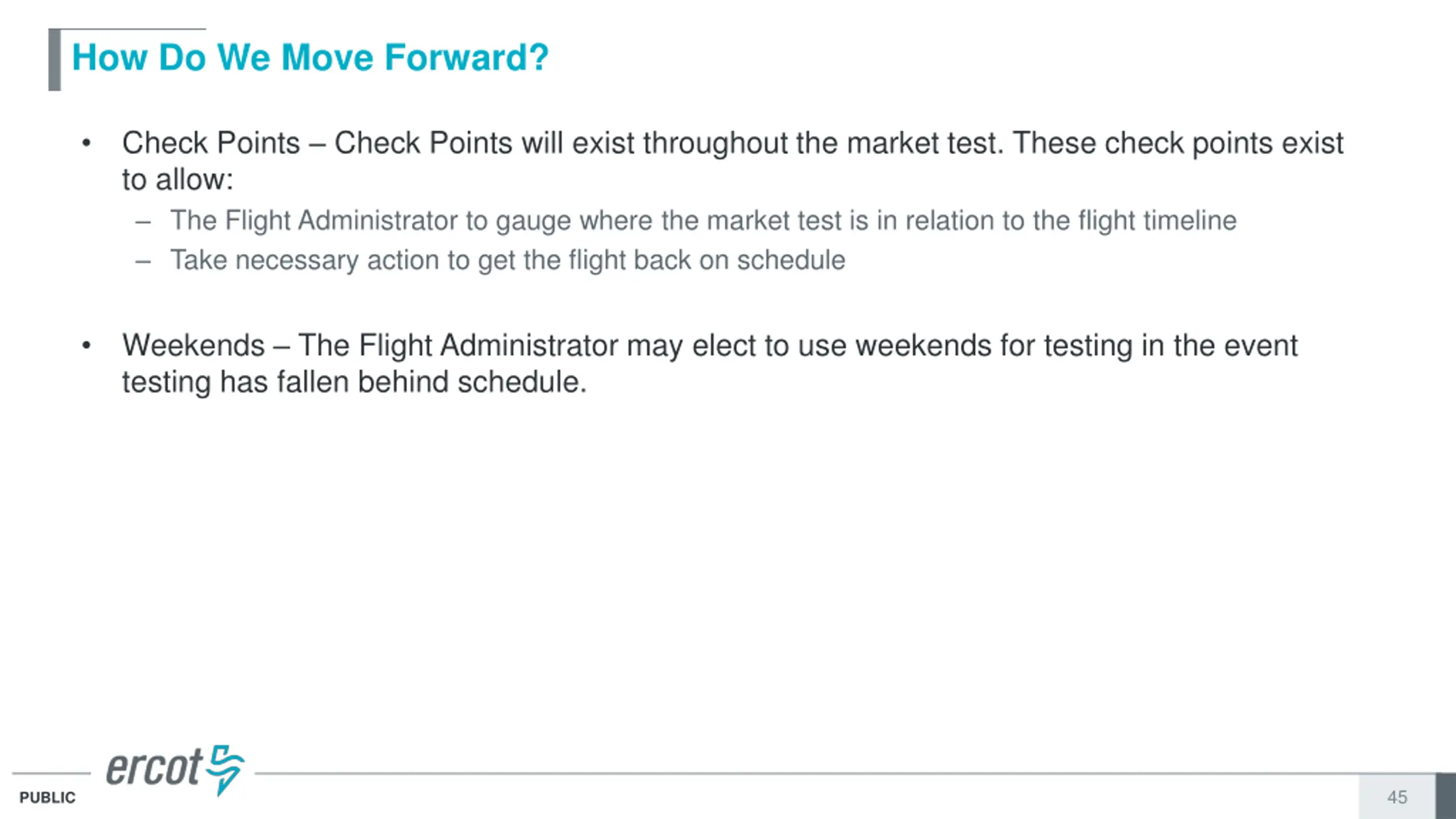Click the text "to allow:"

[x=177, y=180]
